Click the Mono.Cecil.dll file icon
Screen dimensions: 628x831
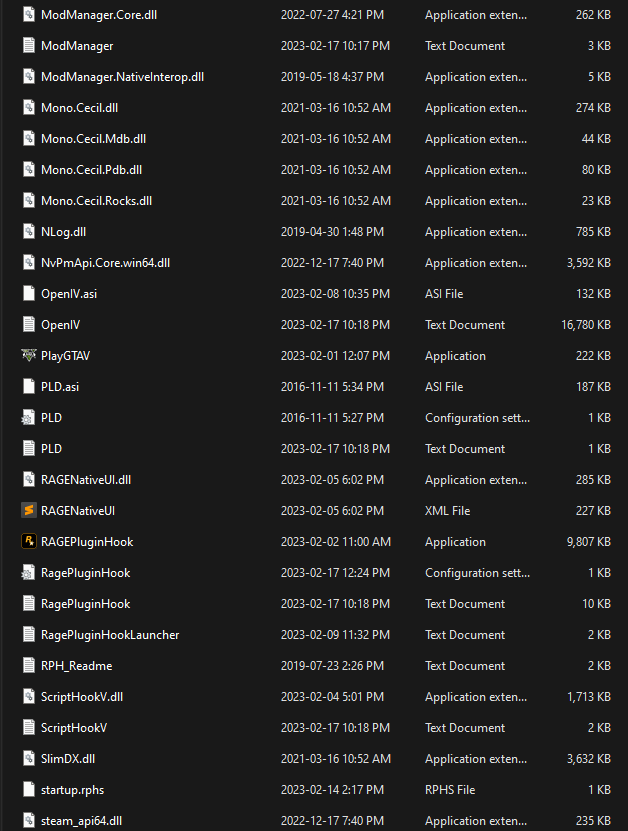coord(29,108)
